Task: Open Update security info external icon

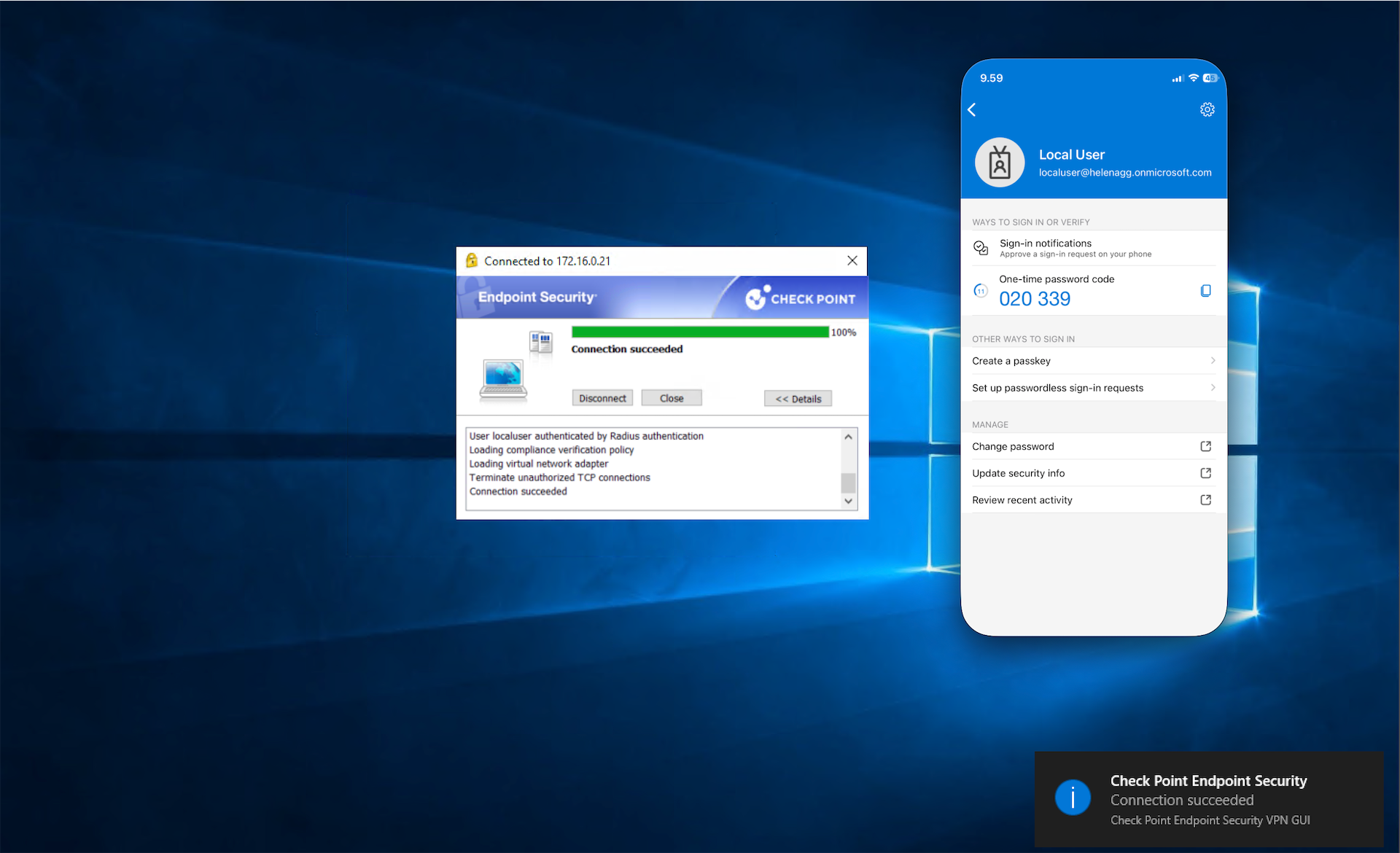Action: (1205, 473)
